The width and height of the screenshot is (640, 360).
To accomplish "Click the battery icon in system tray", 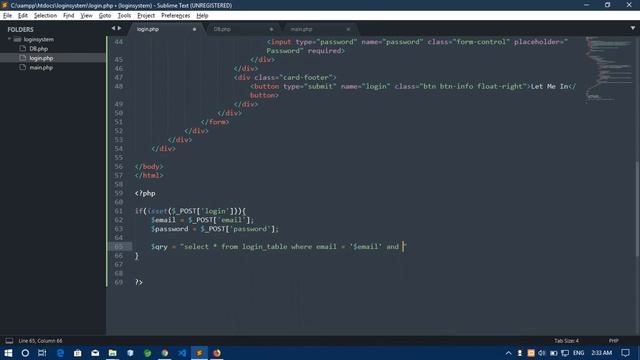I will pyautogui.click(x=553, y=353).
